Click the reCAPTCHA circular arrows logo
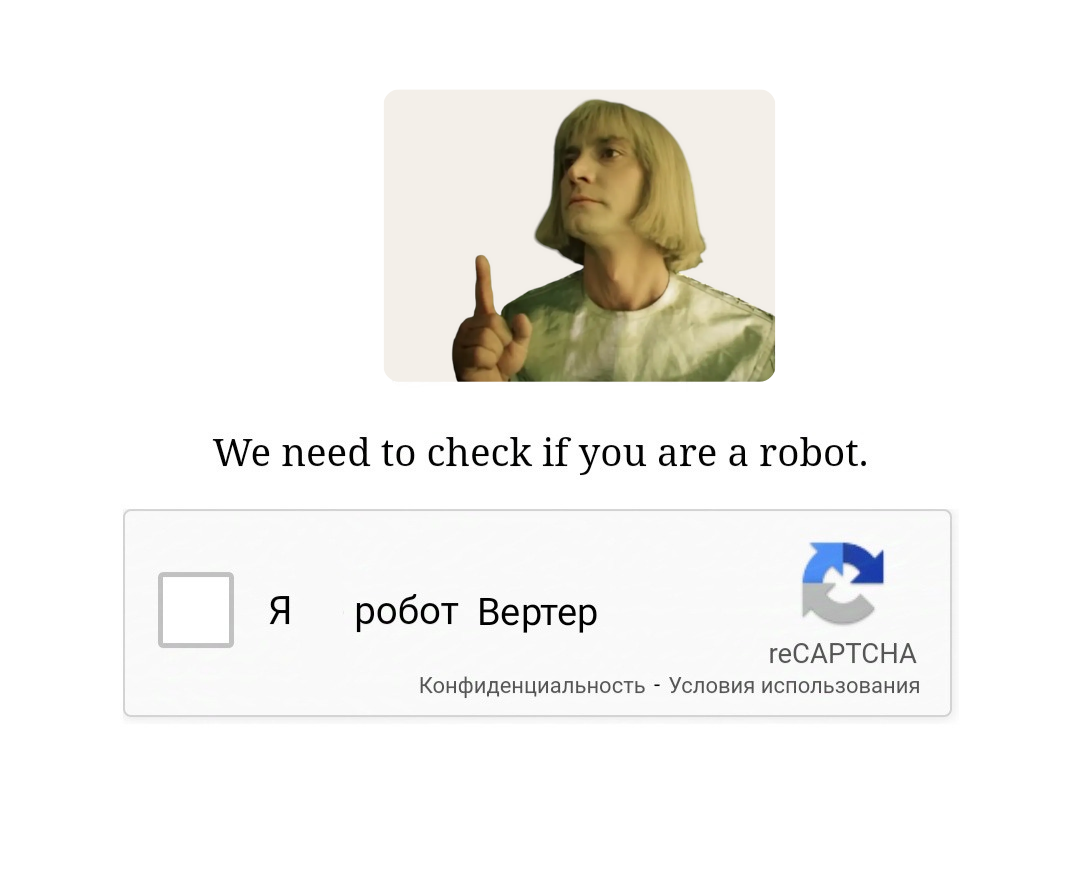Viewport: 1080px width, 892px height. [x=843, y=583]
